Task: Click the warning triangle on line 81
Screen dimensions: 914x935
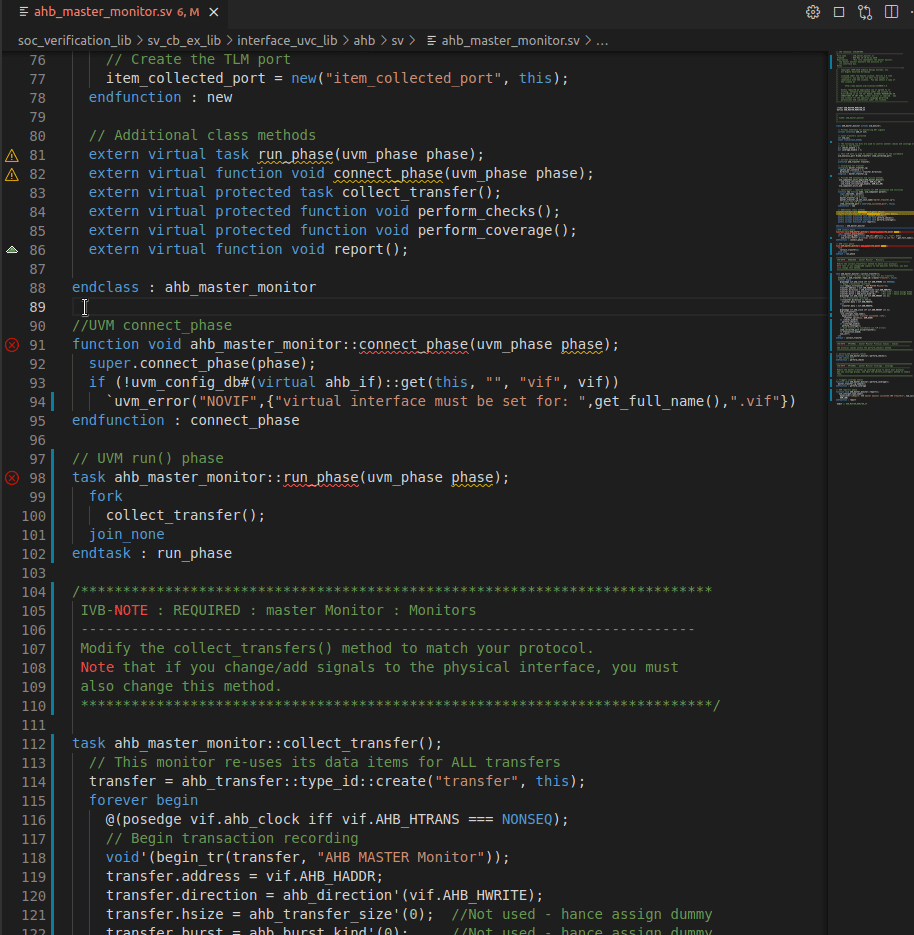Action: (11, 154)
